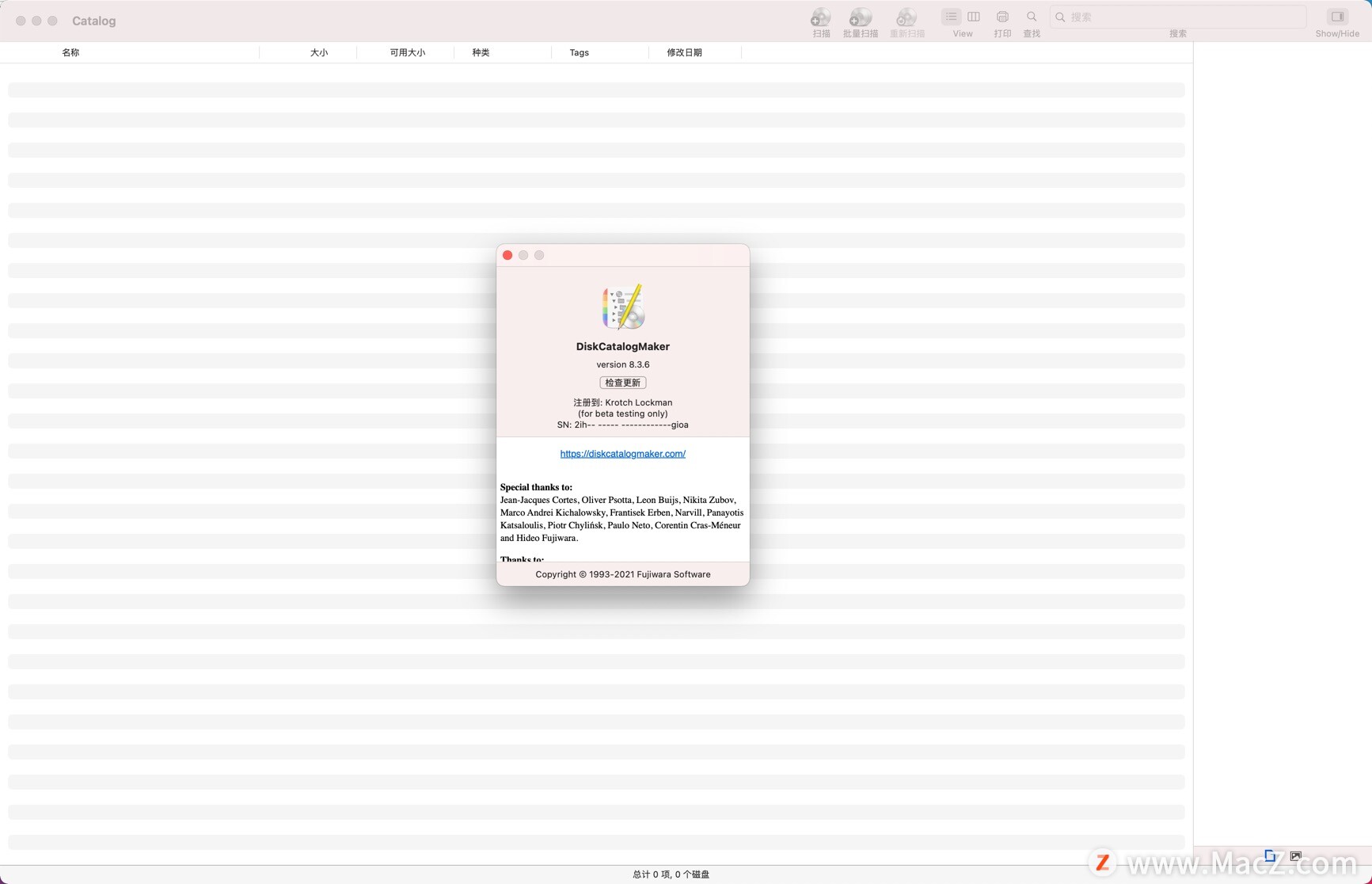The height and width of the screenshot is (884, 1372).
Task: Click the DiskCatalogMaker app icon in About dialog
Action: pyautogui.click(x=623, y=307)
